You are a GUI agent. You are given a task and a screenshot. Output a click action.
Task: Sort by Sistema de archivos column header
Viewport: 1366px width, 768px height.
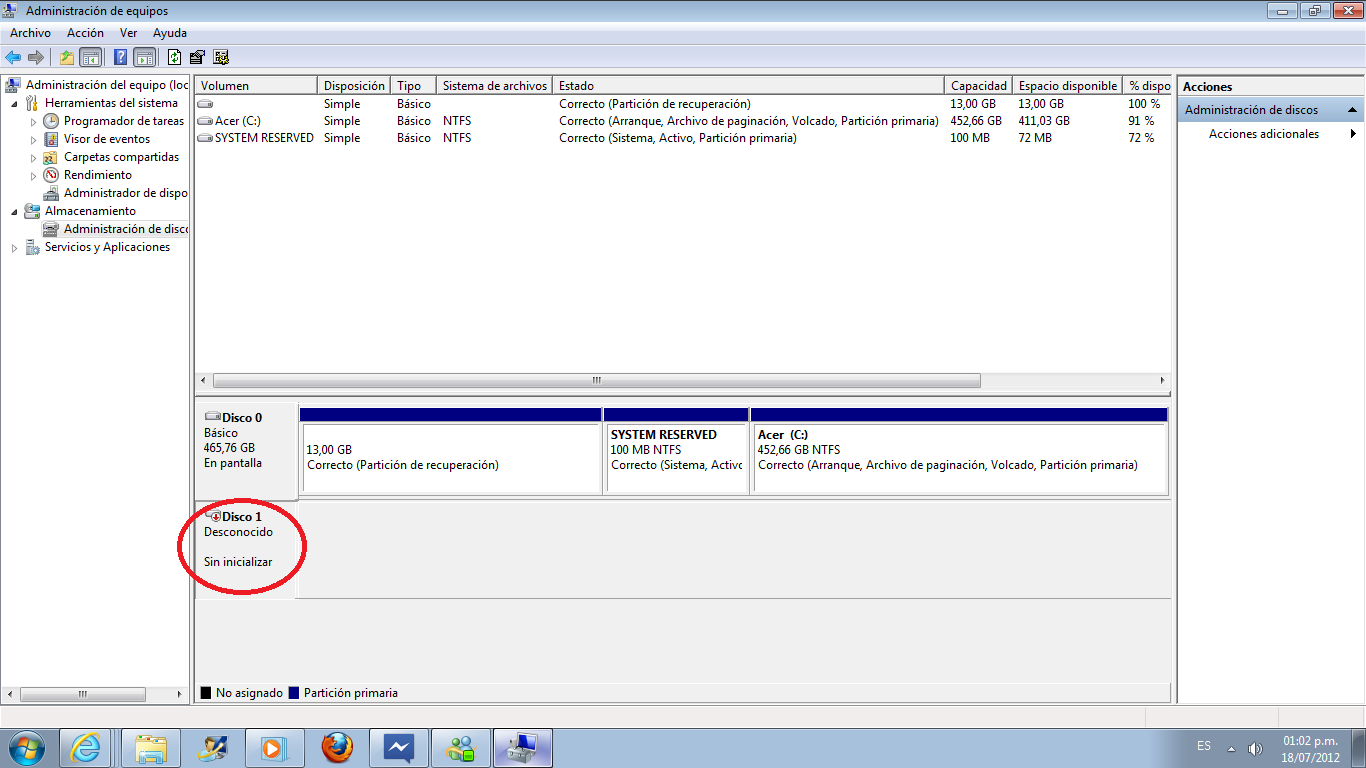[495, 86]
